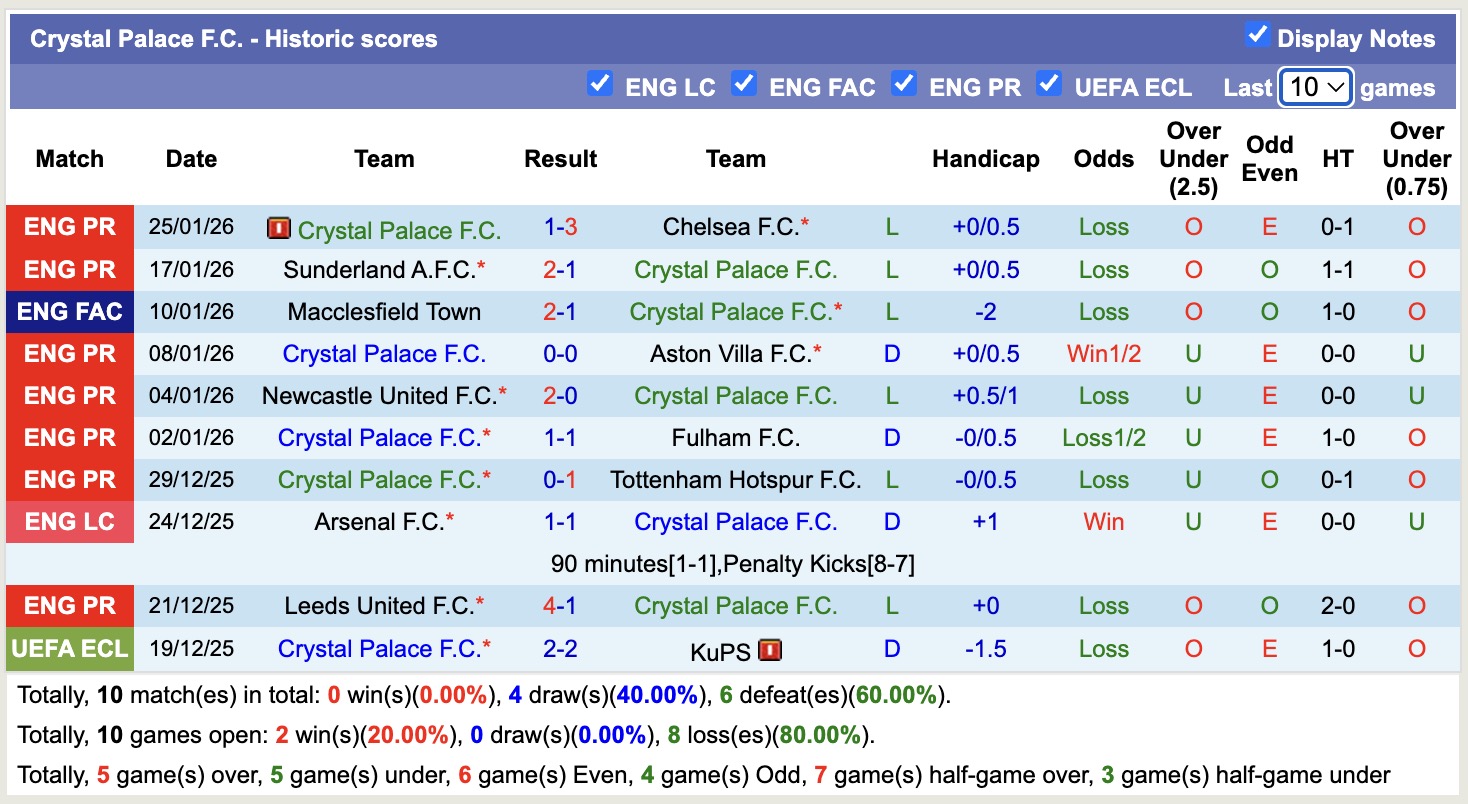Click the UEFA ECL badge on the KuPS row
This screenshot has height=804, width=1468.
(69, 648)
